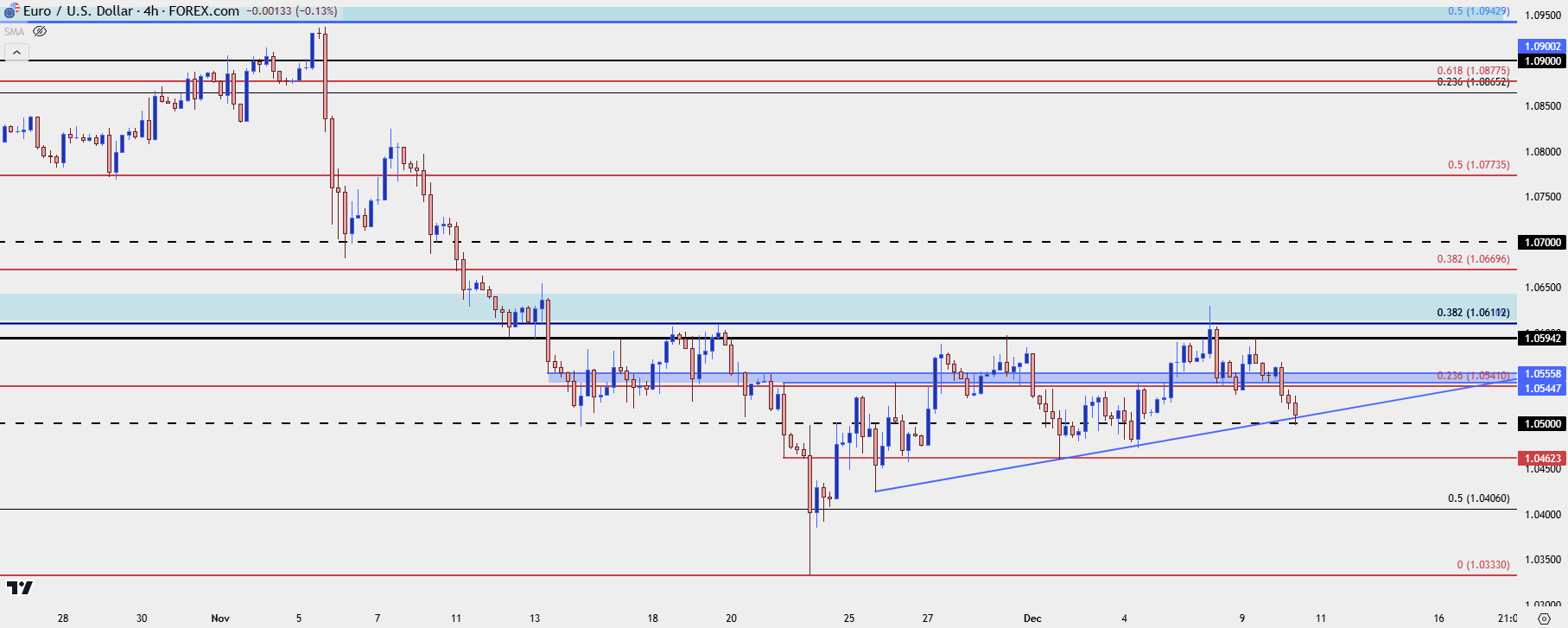Collapse the indicator legend with chevron button
This screenshot has width=1568, height=628.
(16, 53)
